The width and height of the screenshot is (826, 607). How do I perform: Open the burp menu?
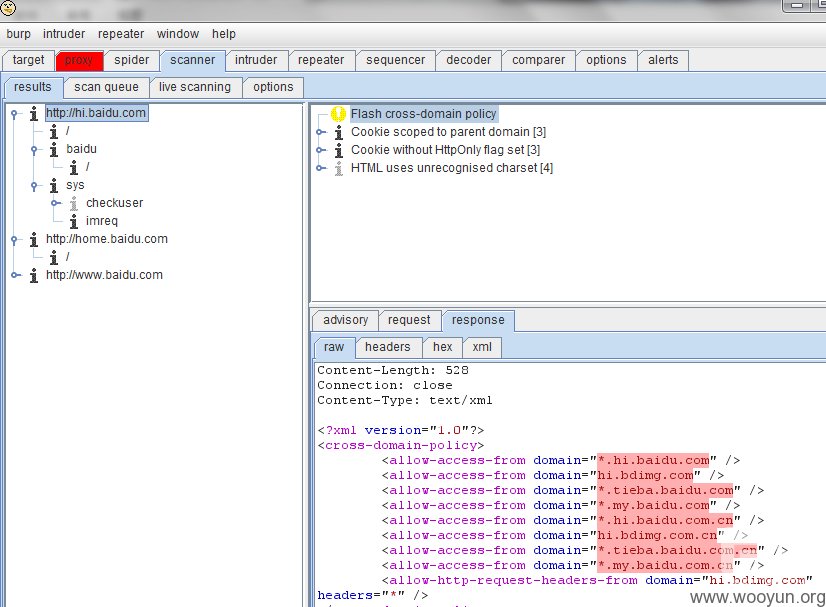[x=18, y=34]
